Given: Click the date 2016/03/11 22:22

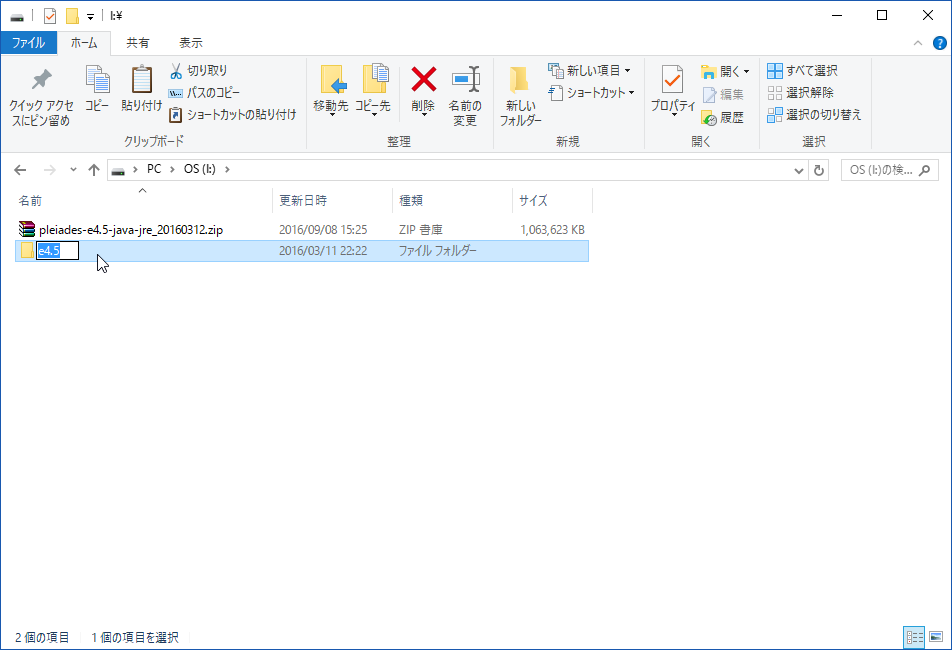Looking at the screenshot, I should [x=323, y=251].
